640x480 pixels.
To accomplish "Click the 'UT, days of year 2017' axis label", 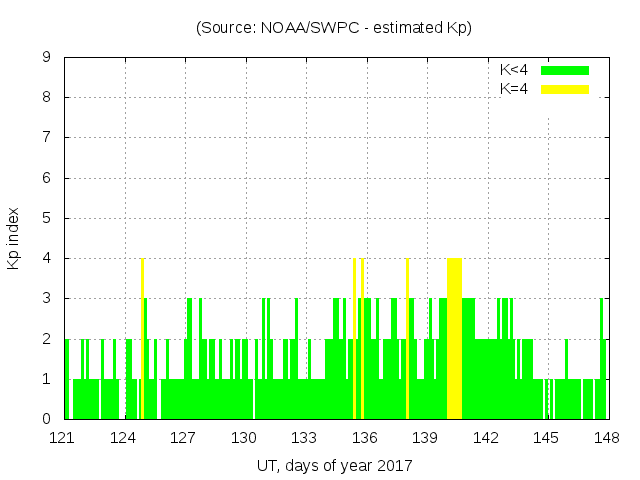I will tap(334, 466).
